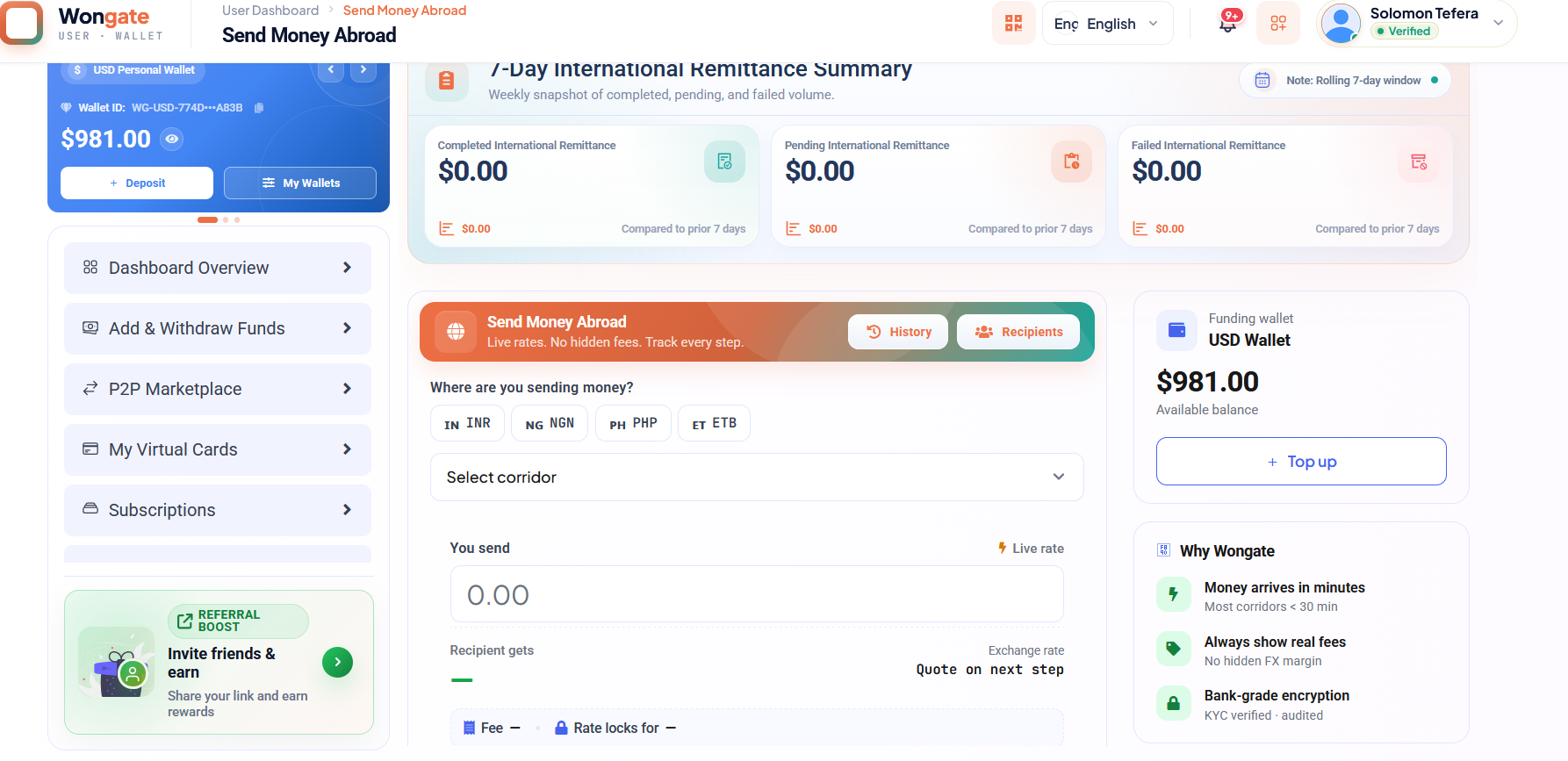The image size is (1568, 761).
Task: Open Add & Withdraw Funds menu item
Action: 218,328
